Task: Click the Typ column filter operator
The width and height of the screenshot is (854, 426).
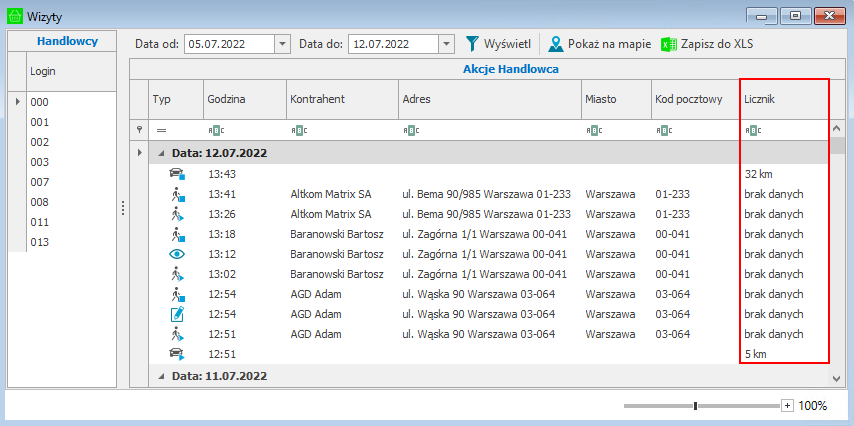Action: tap(161, 130)
